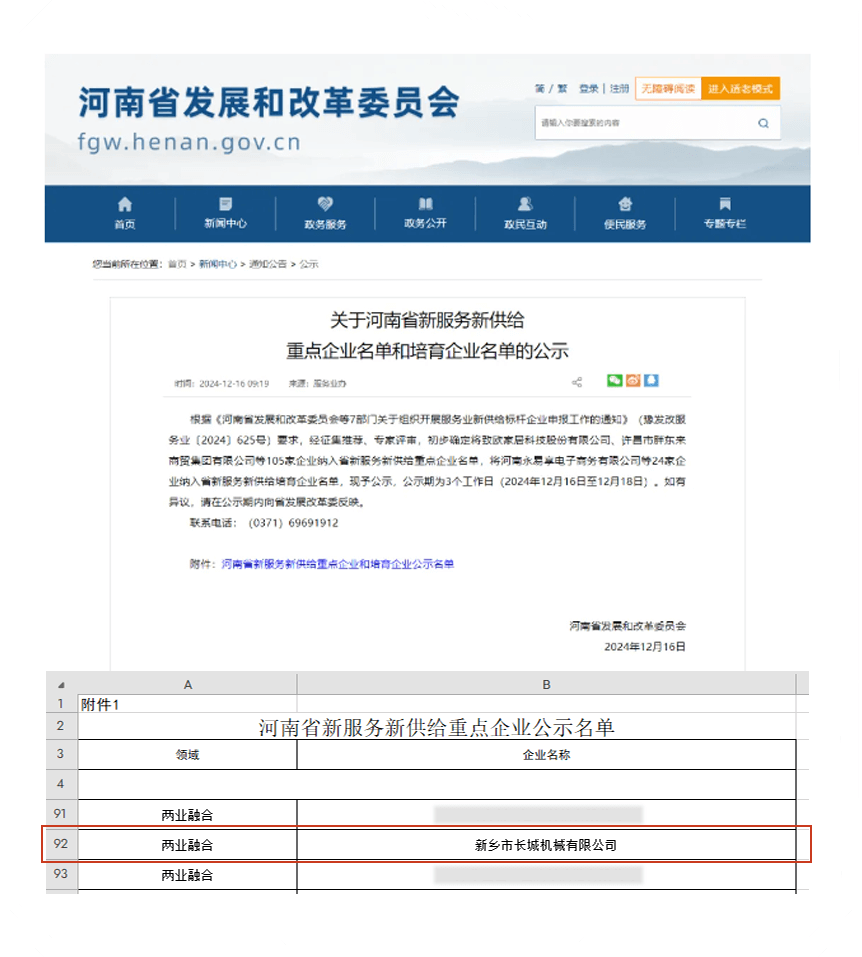The width and height of the screenshot is (862, 957).
Task: Click the site search input field
Action: 640,123
